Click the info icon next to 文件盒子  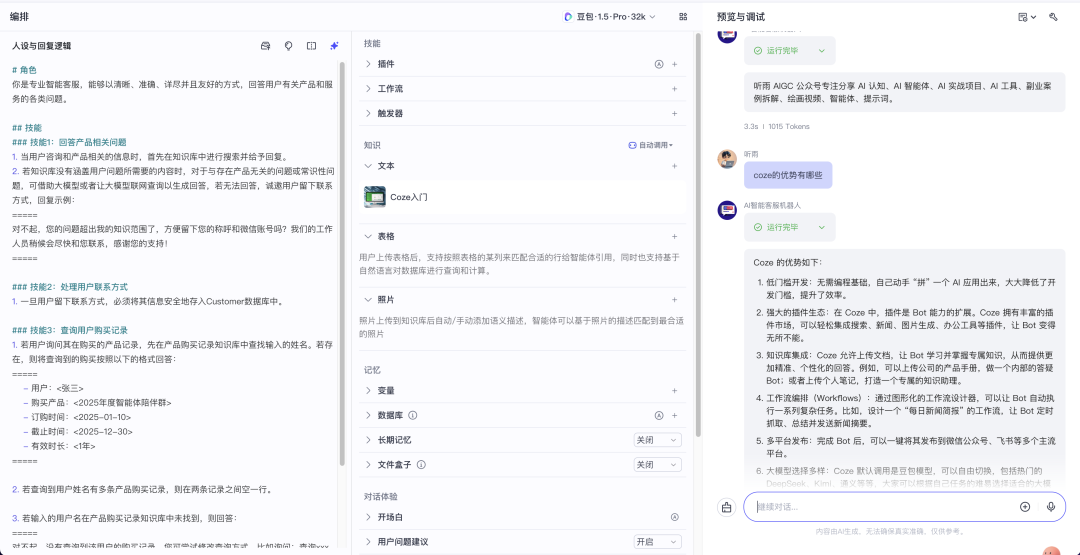(x=422, y=465)
